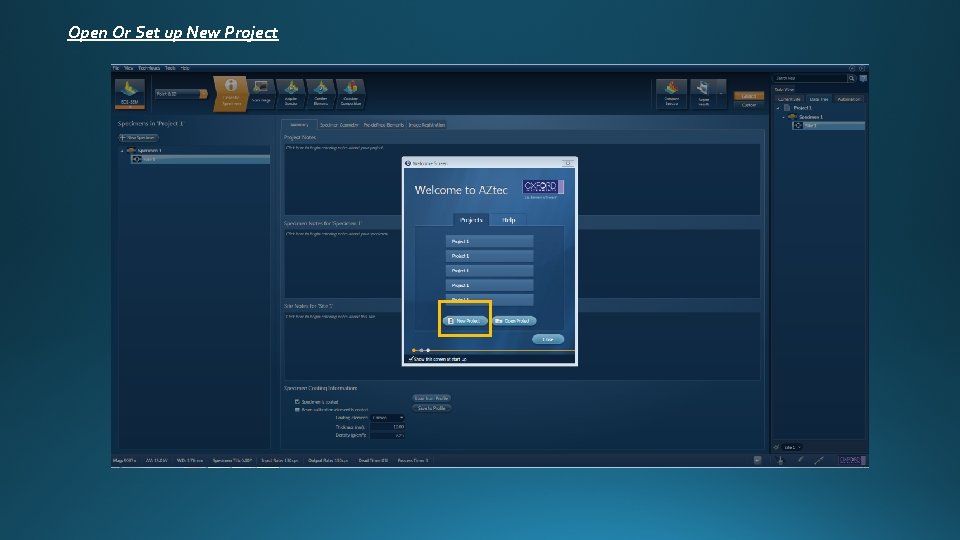Click Close button in Welcome dialog
The image size is (960, 540).
pyautogui.click(x=547, y=339)
